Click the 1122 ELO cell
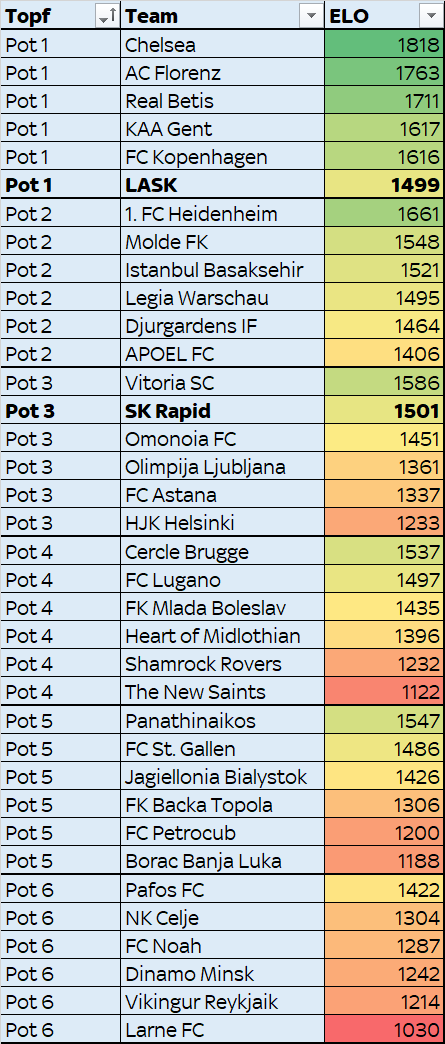 pos(384,692)
